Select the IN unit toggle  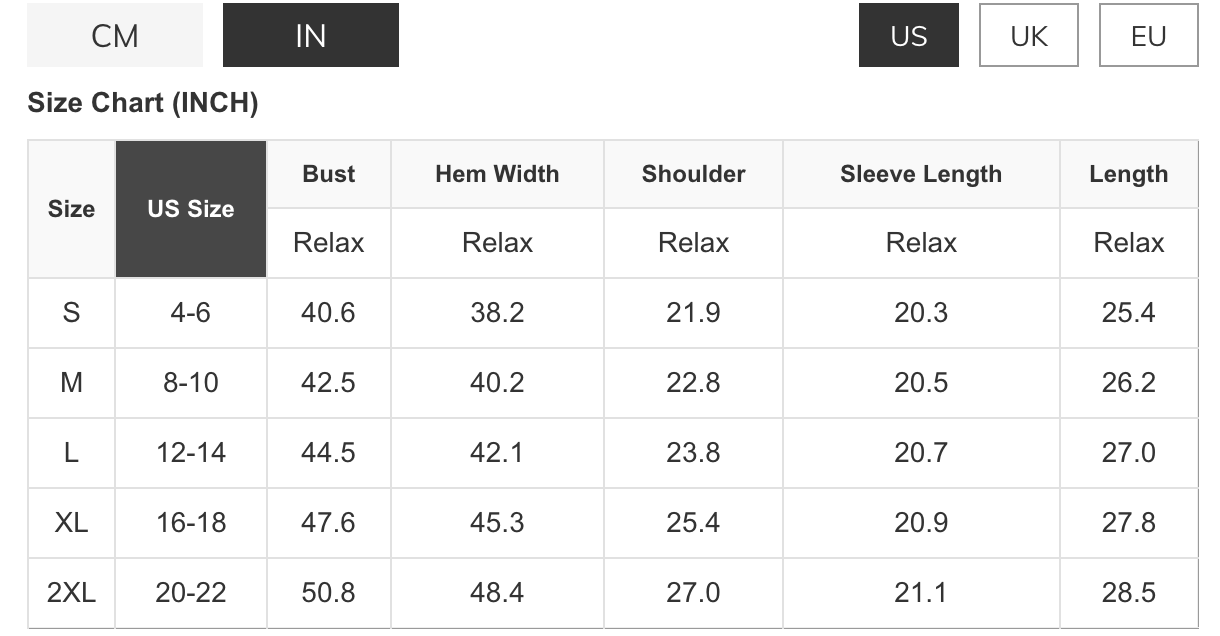[x=310, y=36]
